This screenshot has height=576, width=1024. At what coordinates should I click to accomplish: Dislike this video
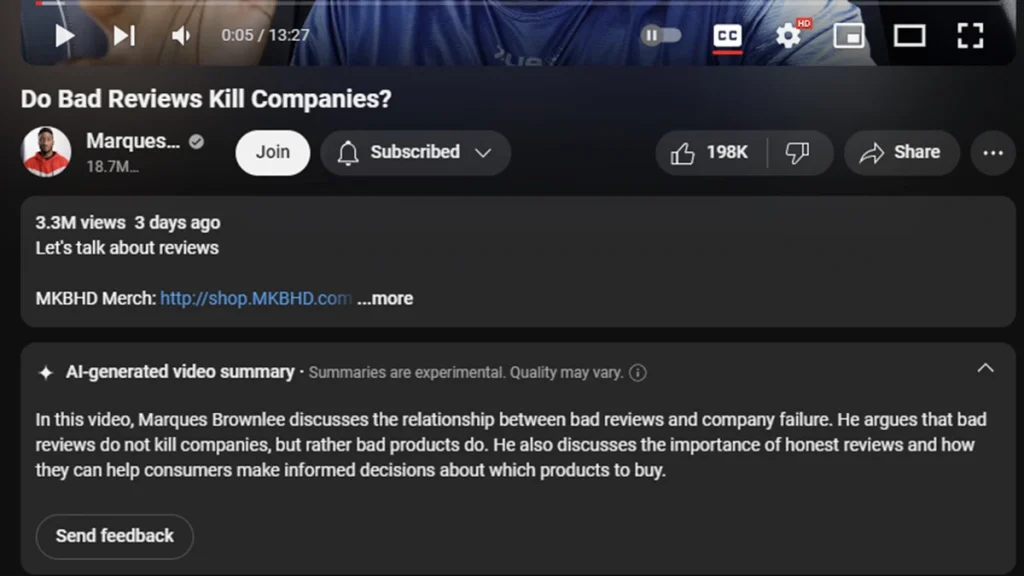pyautogui.click(x=798, y=153)
